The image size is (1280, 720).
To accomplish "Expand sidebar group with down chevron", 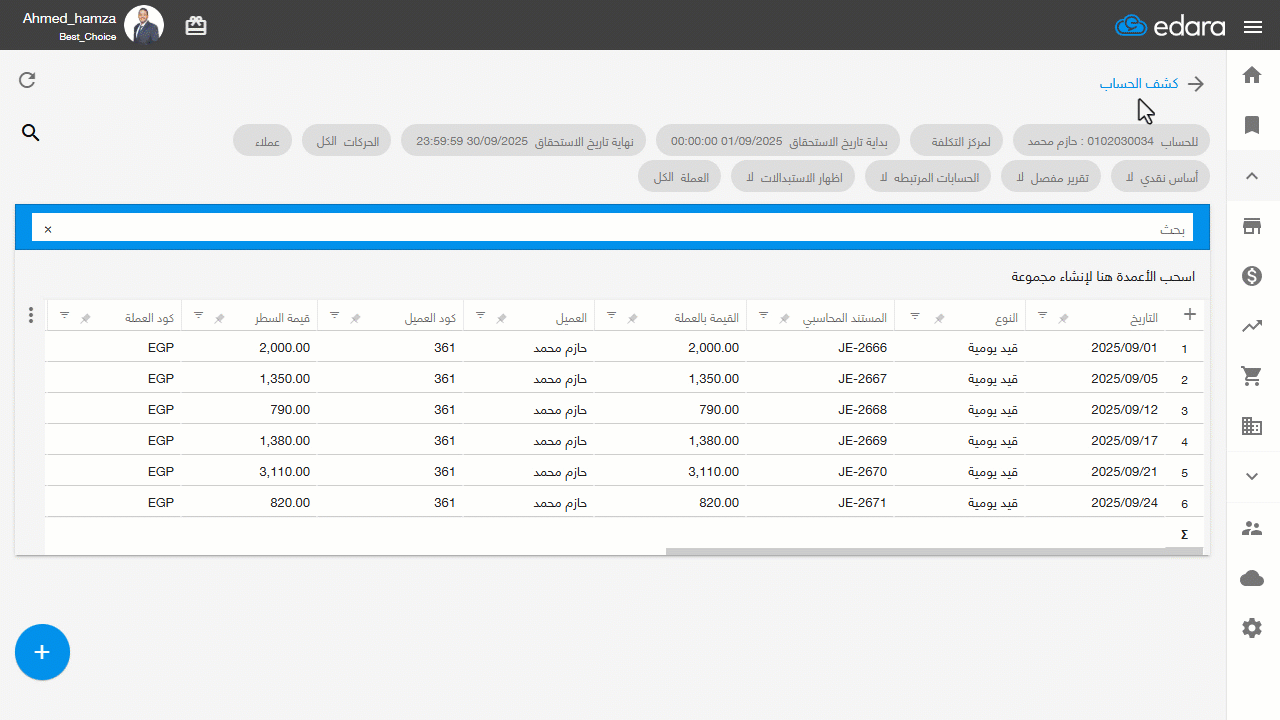I will (1252, 476).
